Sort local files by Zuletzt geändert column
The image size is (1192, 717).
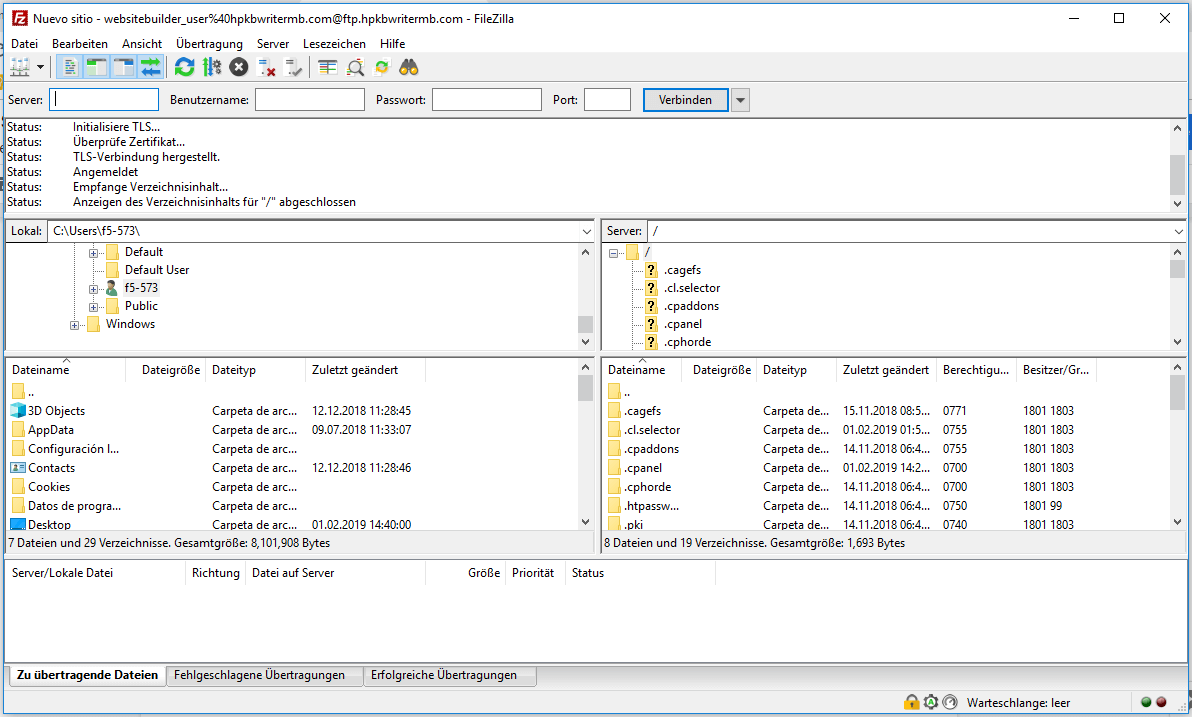tap(366, 370)
